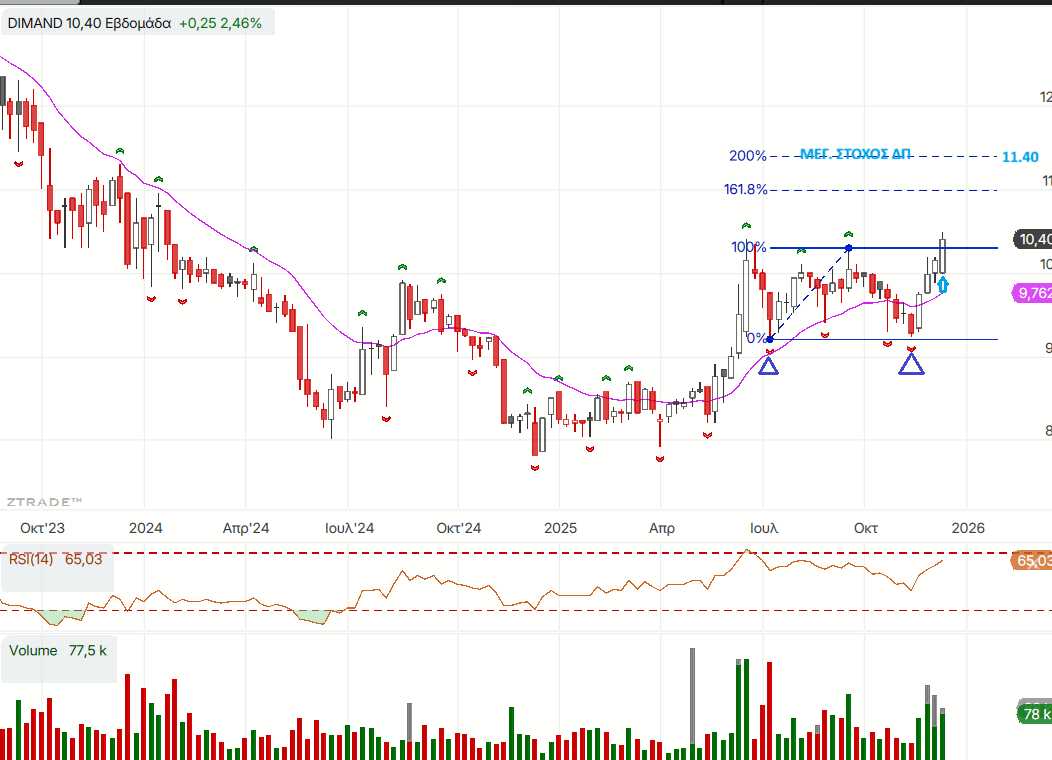Open the Volume indicator label
1052x760 pixels.
click(x=33, y=650)
